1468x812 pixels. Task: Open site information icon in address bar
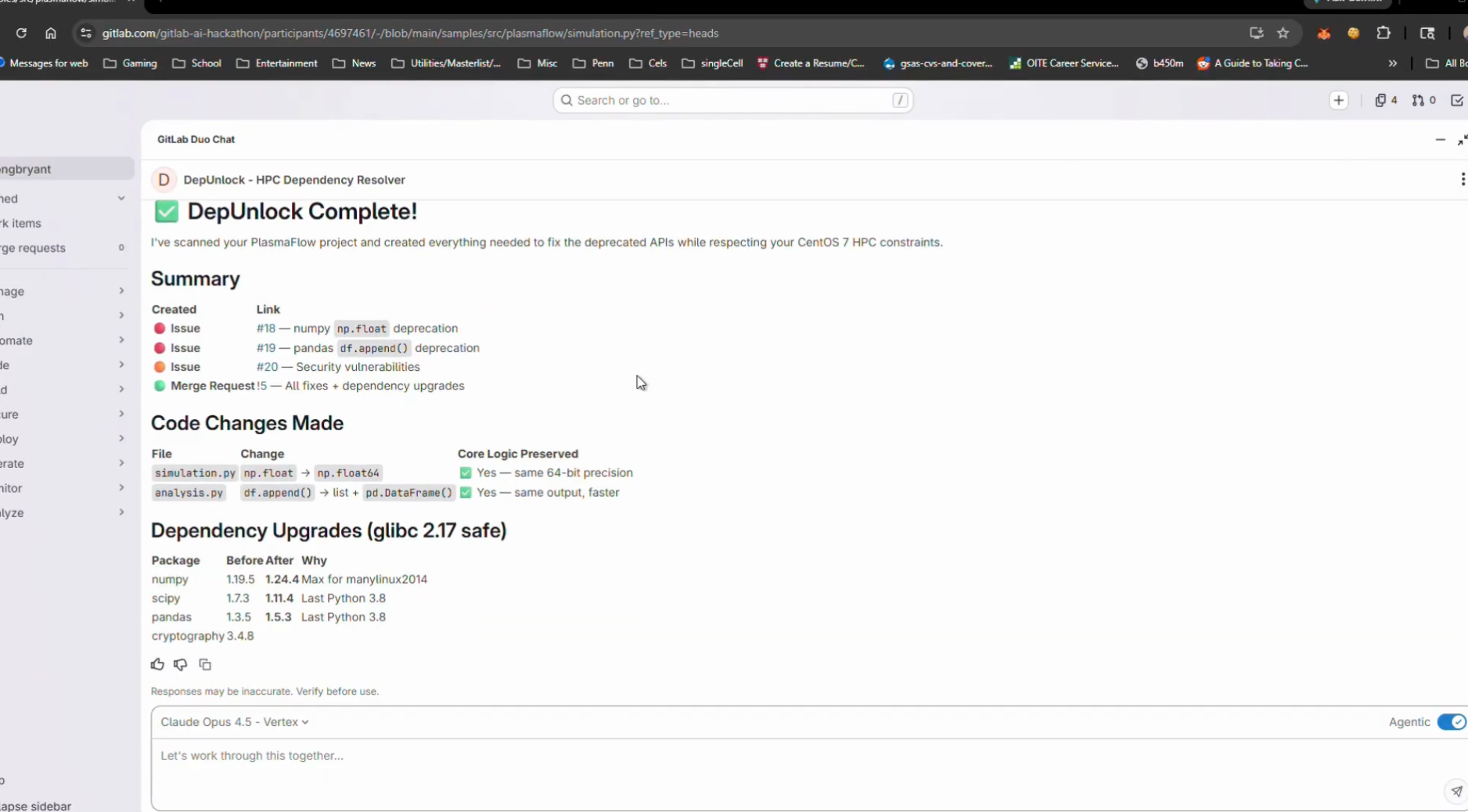click(86, 33)
